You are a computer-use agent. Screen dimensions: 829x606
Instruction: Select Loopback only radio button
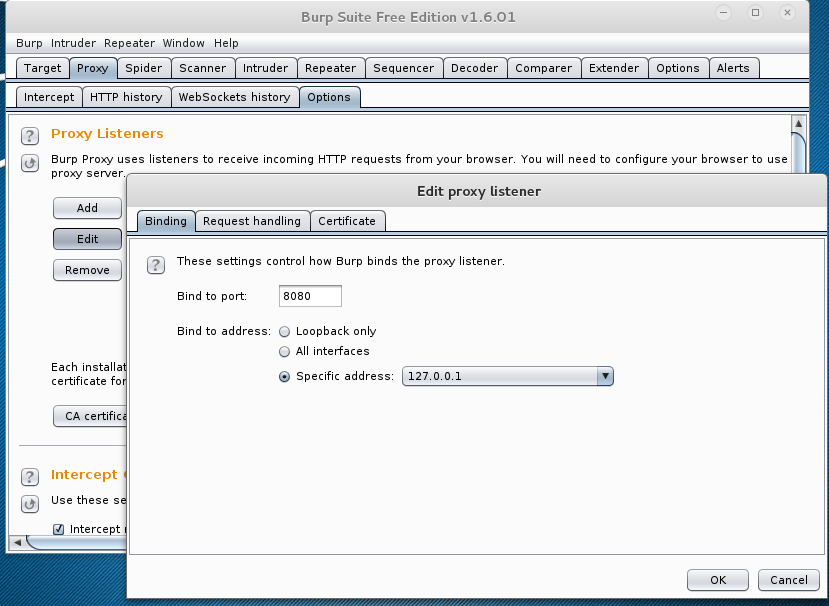(284, 332)
